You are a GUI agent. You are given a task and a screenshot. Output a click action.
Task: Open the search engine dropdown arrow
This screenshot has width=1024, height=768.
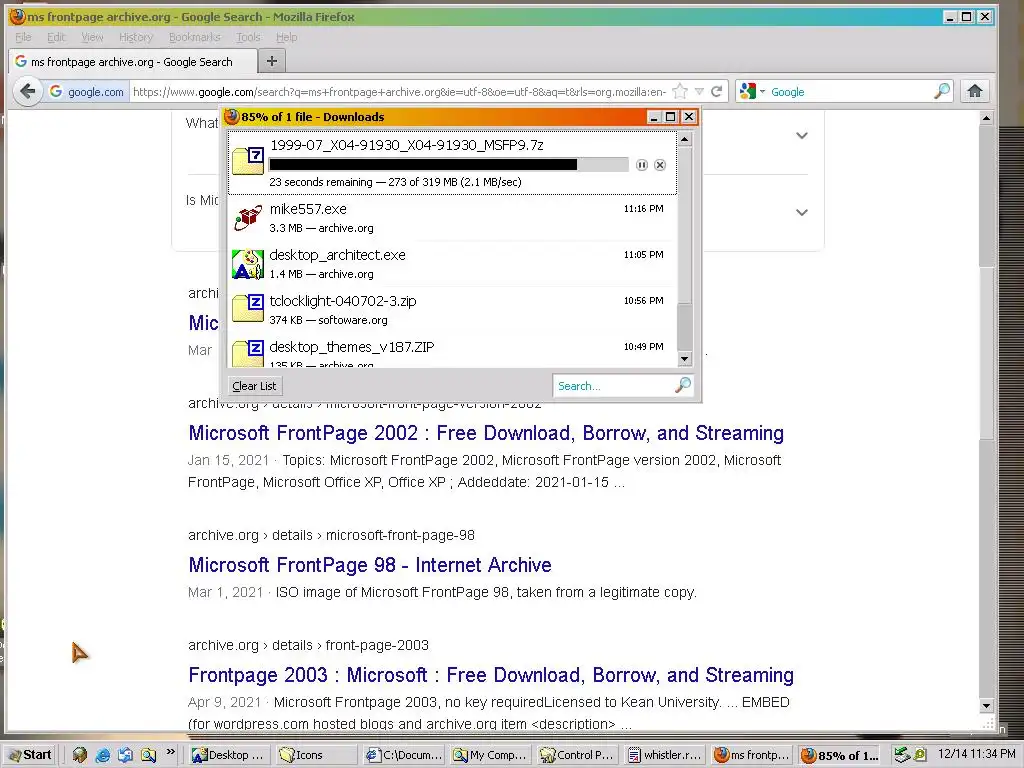click(x=762, y=91)
